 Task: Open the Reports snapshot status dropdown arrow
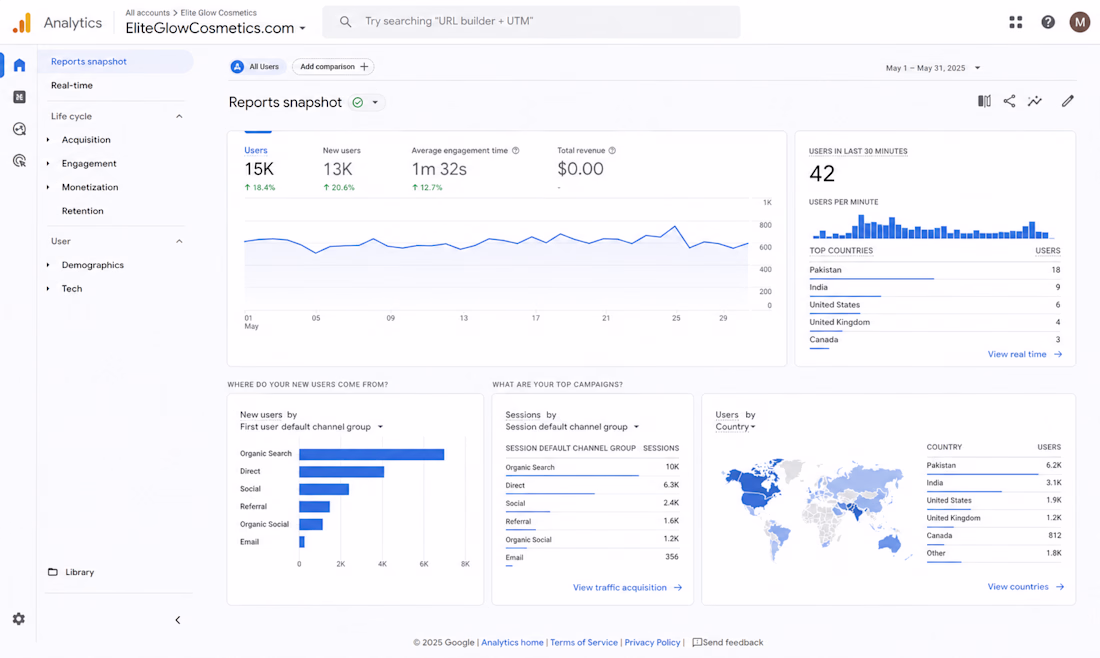pos(375,102)
